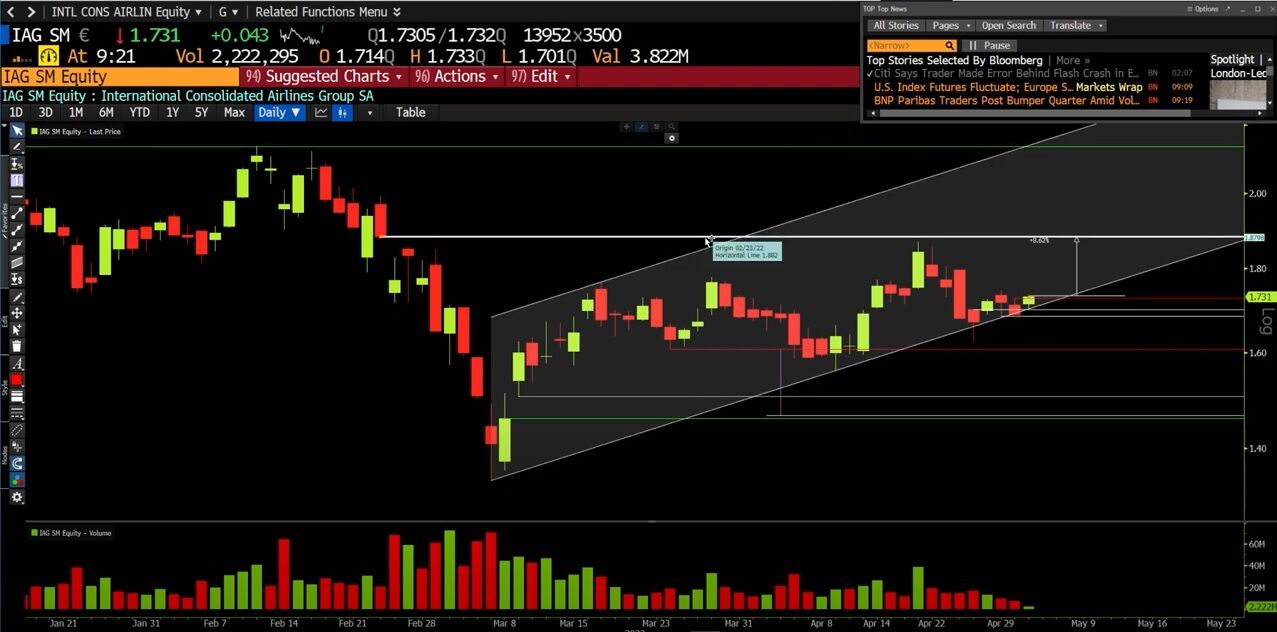The image size is (1277, 632).
Task: Select the 5Y time range
Action: 201,113
